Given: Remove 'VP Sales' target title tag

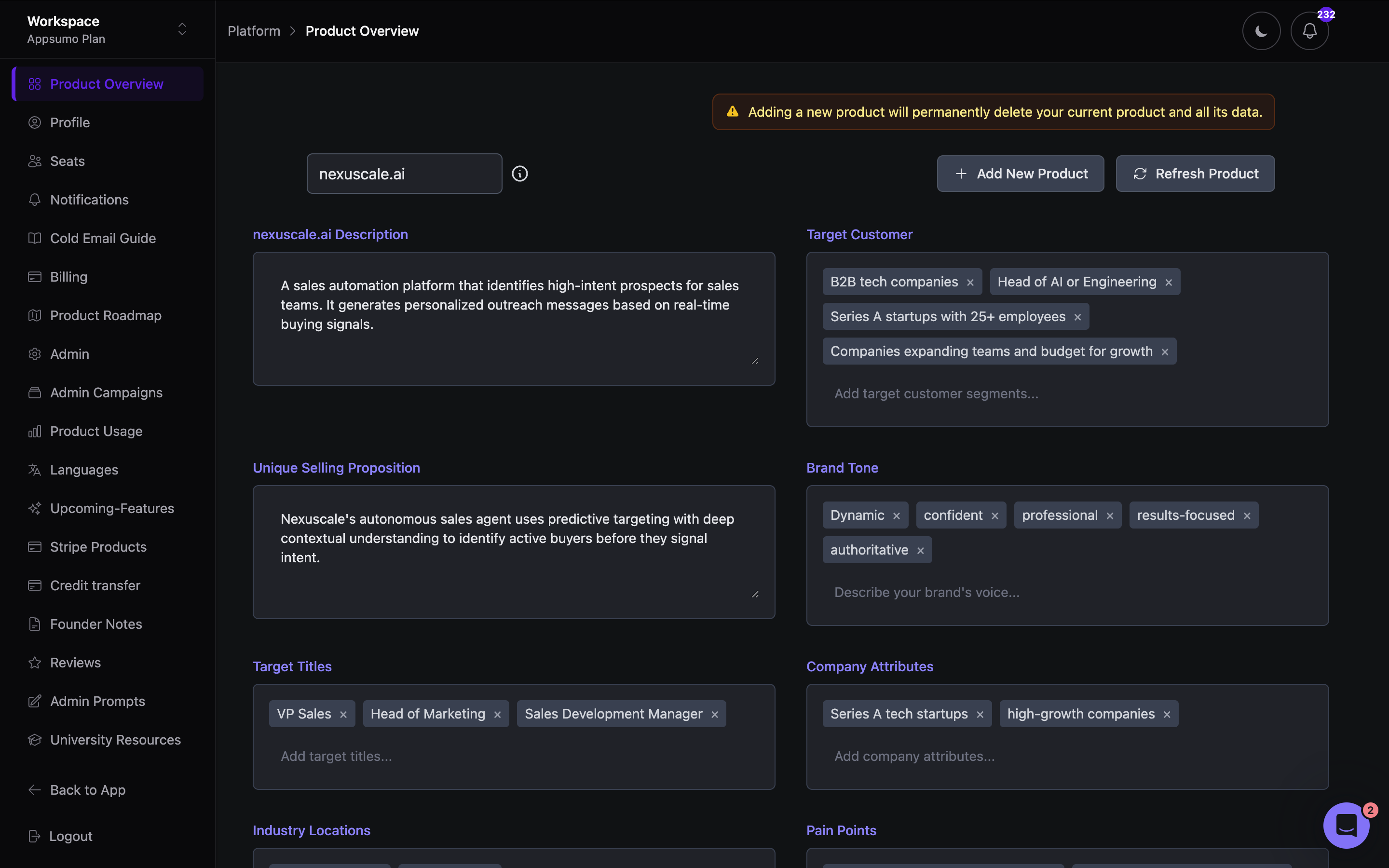Looking at the screenshot, I should coord(343,715).
